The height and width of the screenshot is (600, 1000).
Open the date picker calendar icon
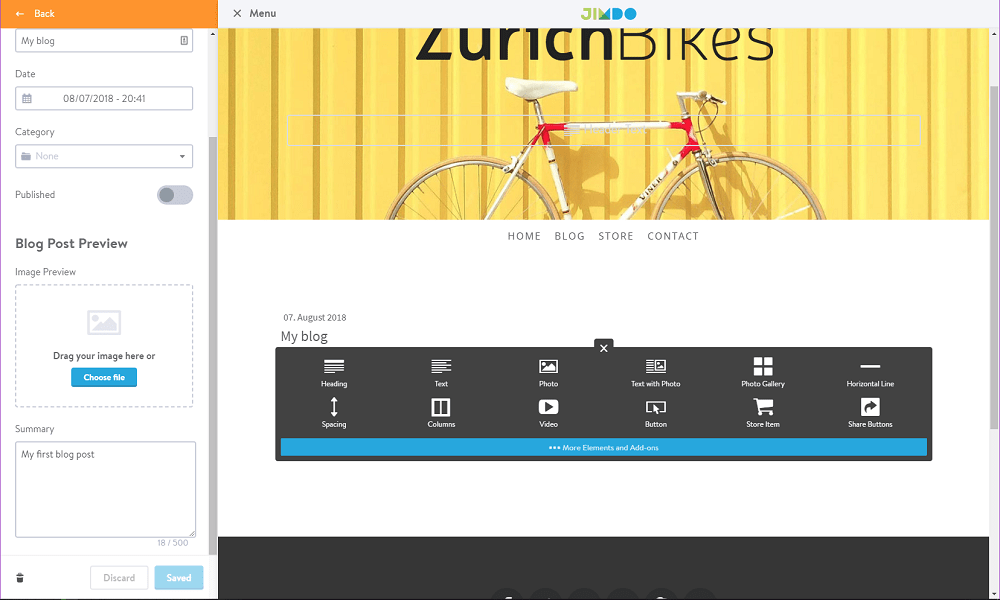(x=27, y=98)
